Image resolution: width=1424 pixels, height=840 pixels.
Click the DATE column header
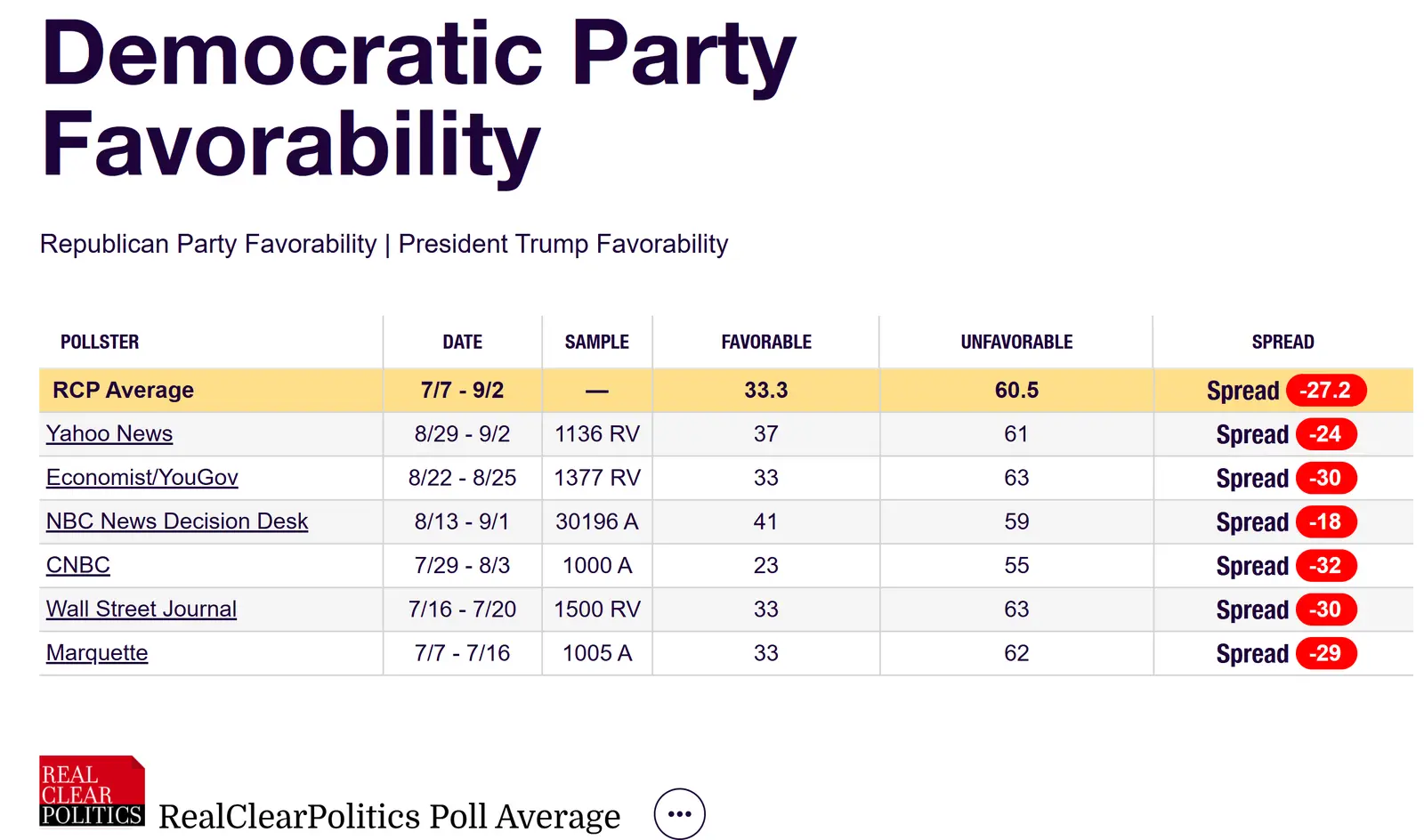tap(463, 342)
